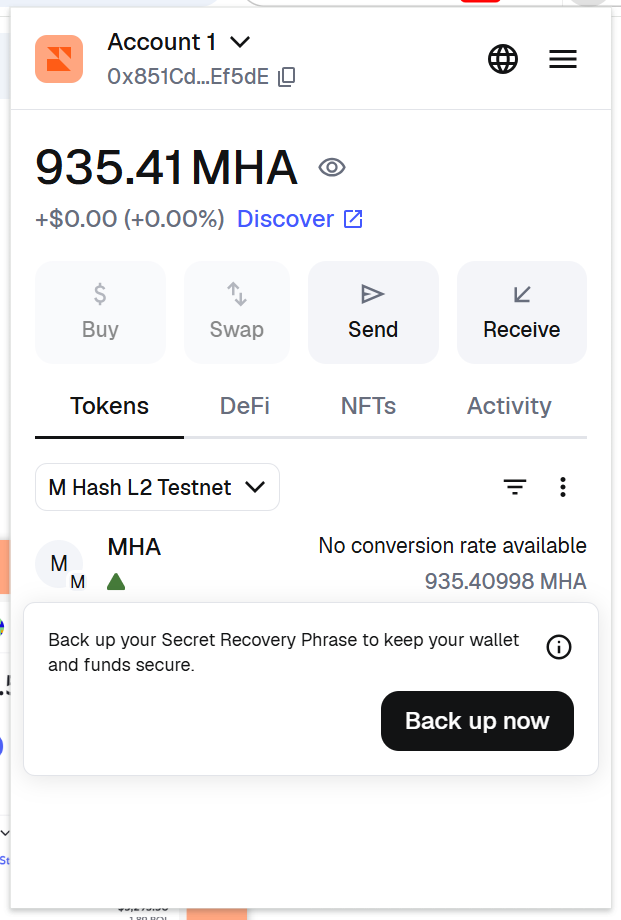621x920 pixels.
Task: Select the Tokens tab
Action: (109, 406)
